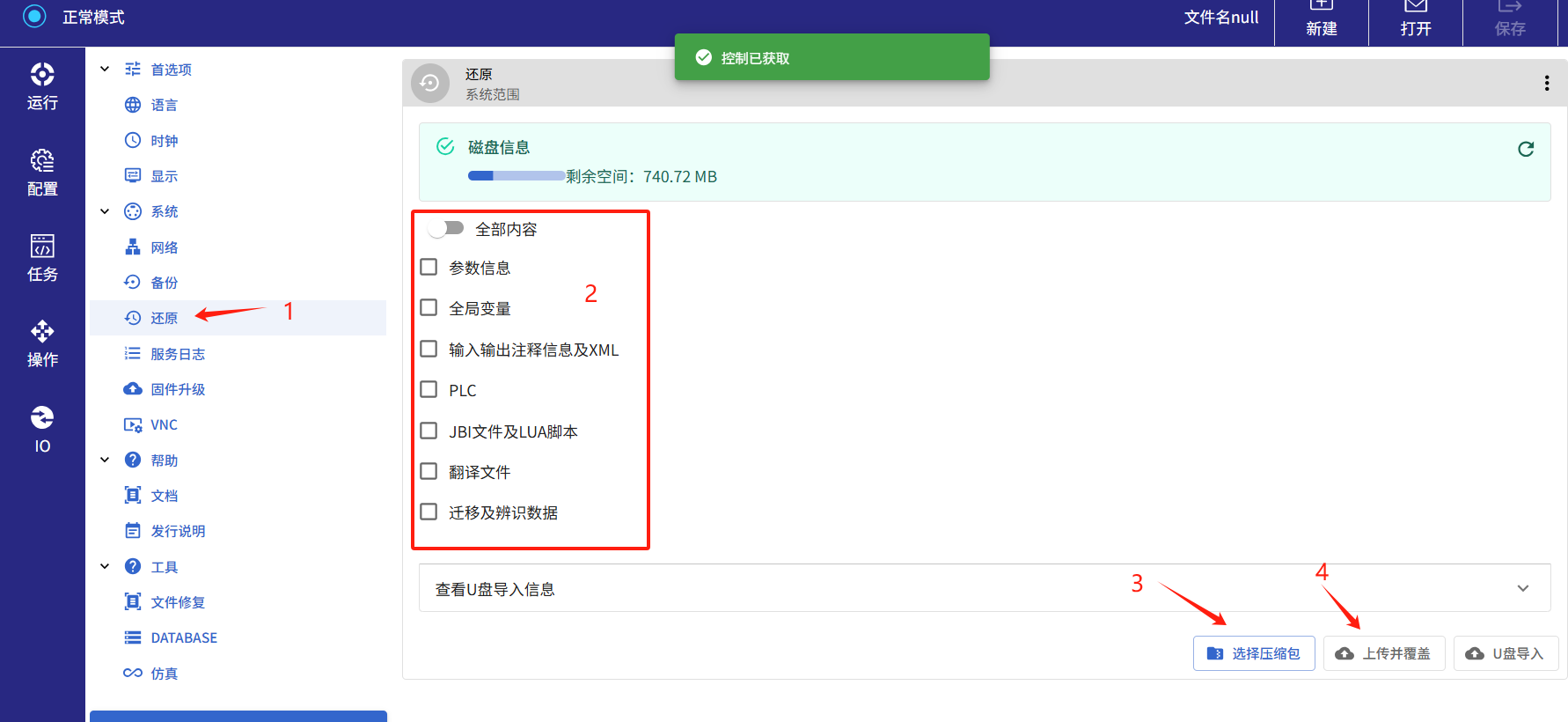Refresh disk info with the reload icon
Viewport: 1568px width, 722px height.
click(x=1526, y=149)
